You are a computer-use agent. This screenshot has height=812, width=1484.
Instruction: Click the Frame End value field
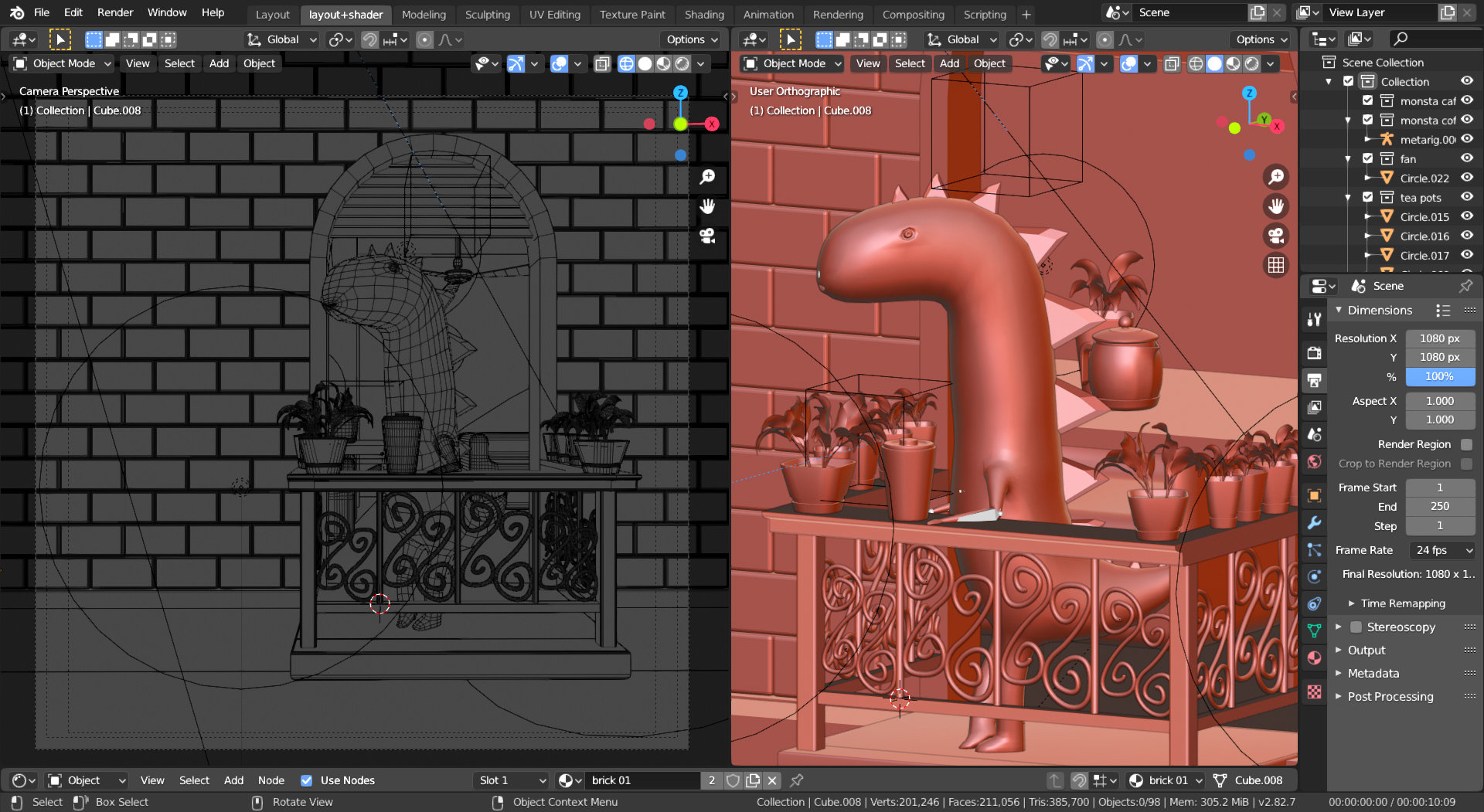coord(1439,506)
